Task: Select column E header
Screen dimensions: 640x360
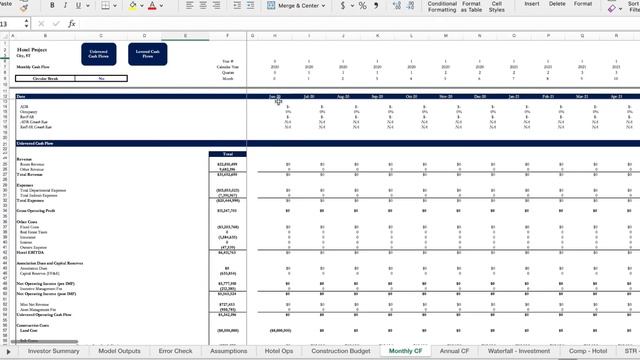Action: pyautogui.click(x=185, y=36)
